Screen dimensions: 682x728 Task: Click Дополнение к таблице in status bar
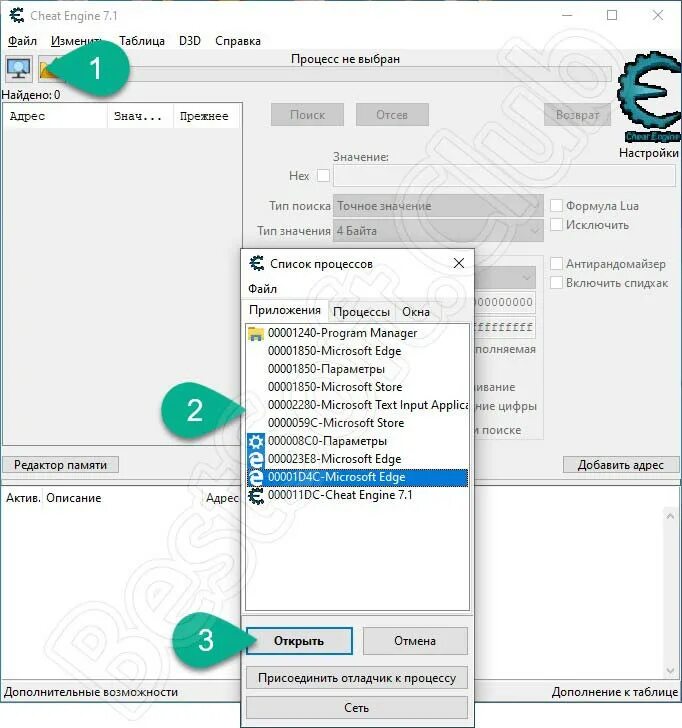pyautogui.click(x=615, y=692)
